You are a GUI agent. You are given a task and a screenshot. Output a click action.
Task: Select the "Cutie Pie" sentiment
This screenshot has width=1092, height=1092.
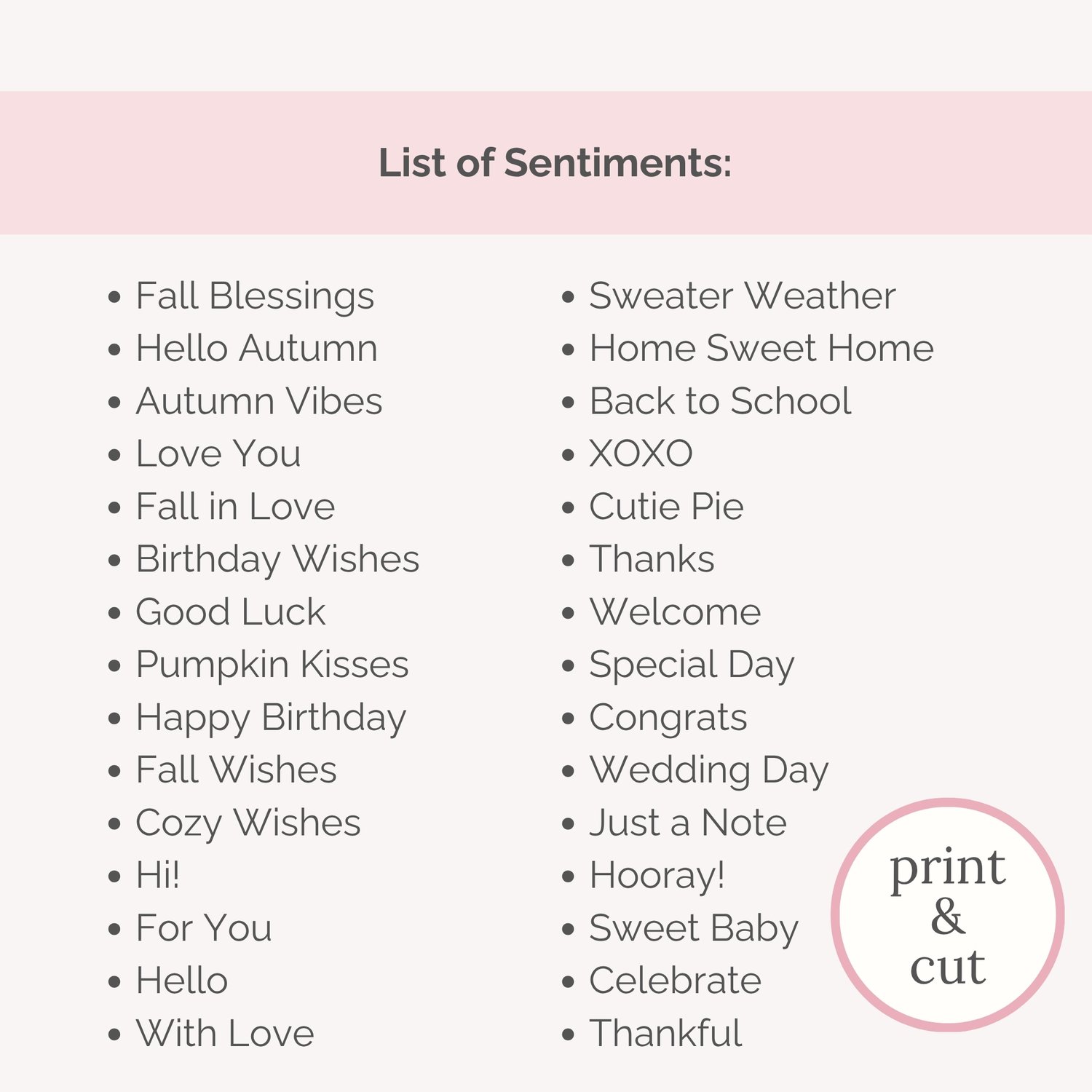[x=666, y=507]
